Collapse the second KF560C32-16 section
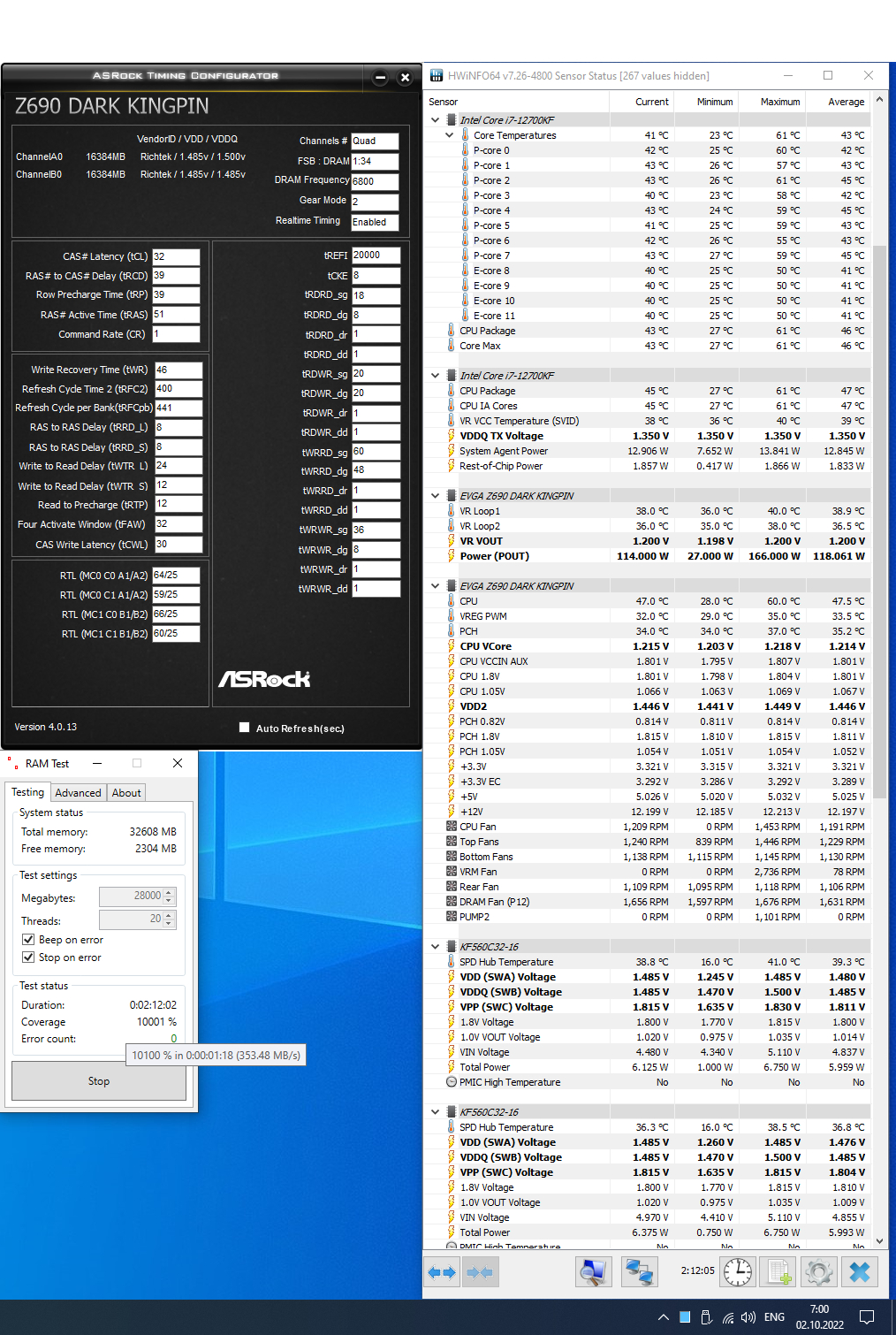This screenshot has width=896, height=1335. point(435,1112)
